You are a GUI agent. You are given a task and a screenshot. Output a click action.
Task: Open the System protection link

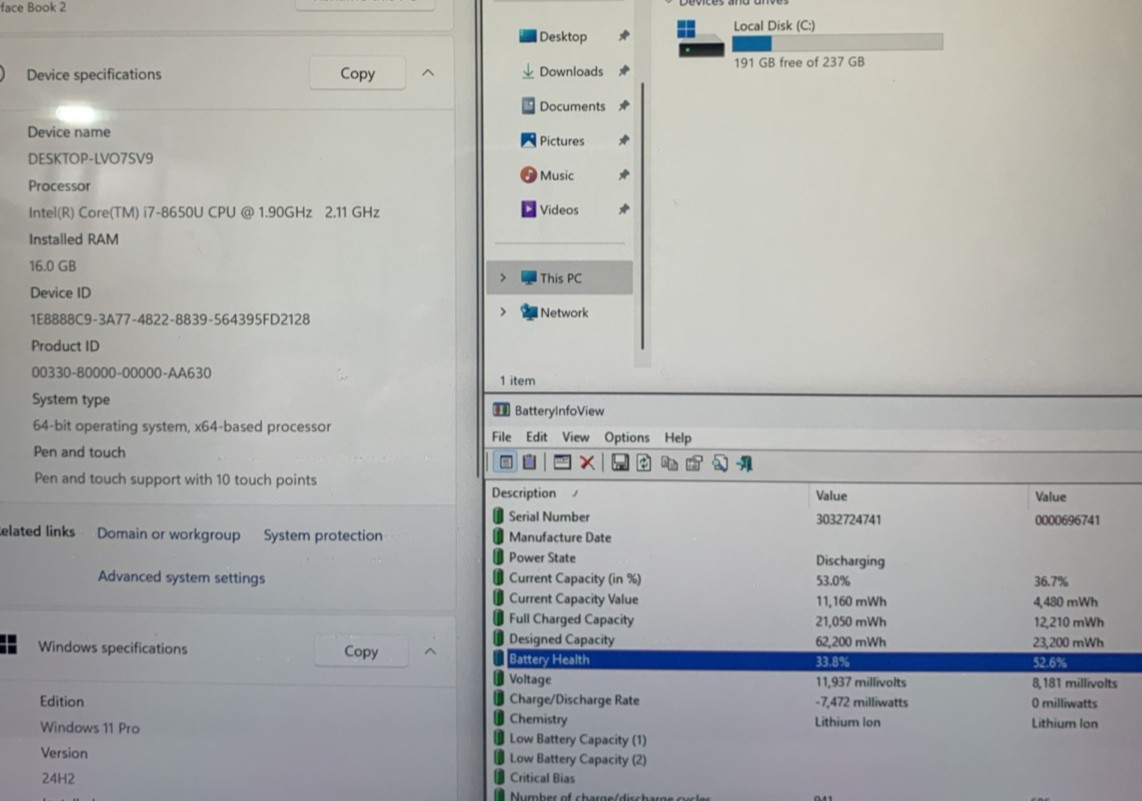[x=323, y=535]
